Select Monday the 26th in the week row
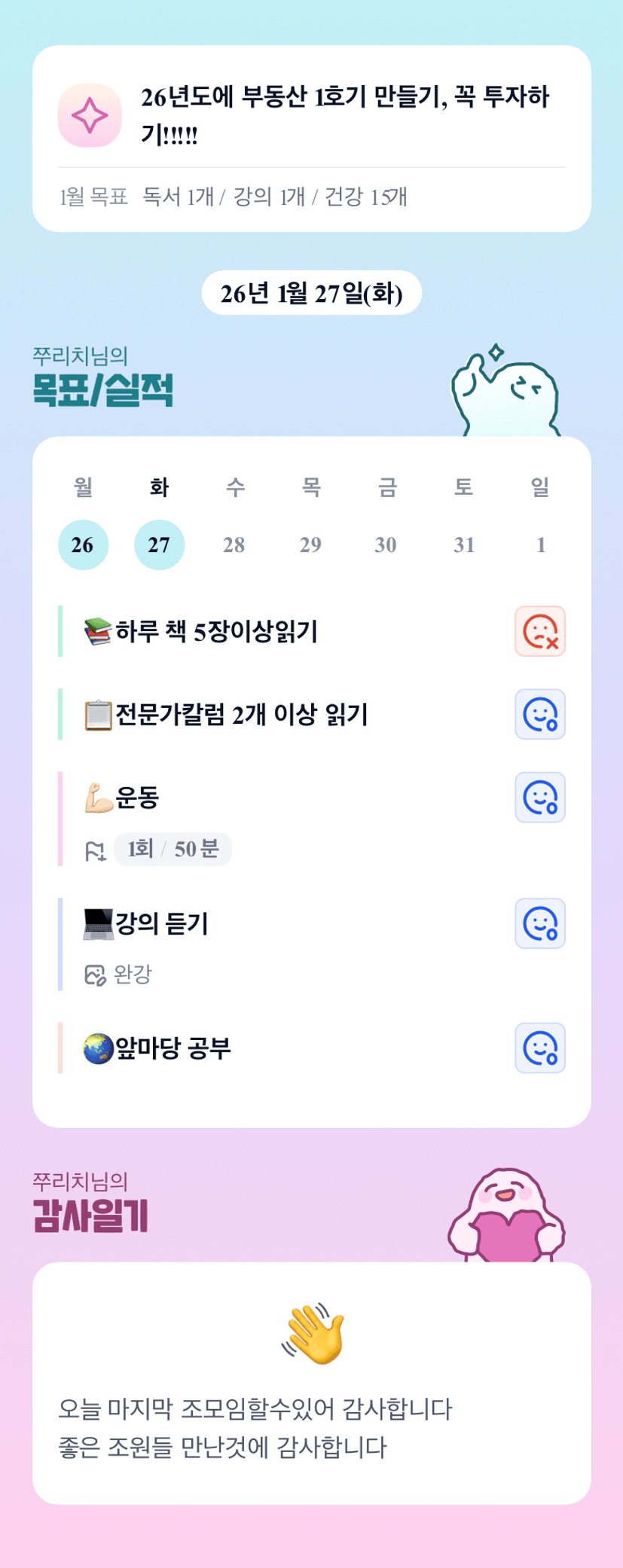The height and width of the screenshot is (1568, 623). point(83,545)
